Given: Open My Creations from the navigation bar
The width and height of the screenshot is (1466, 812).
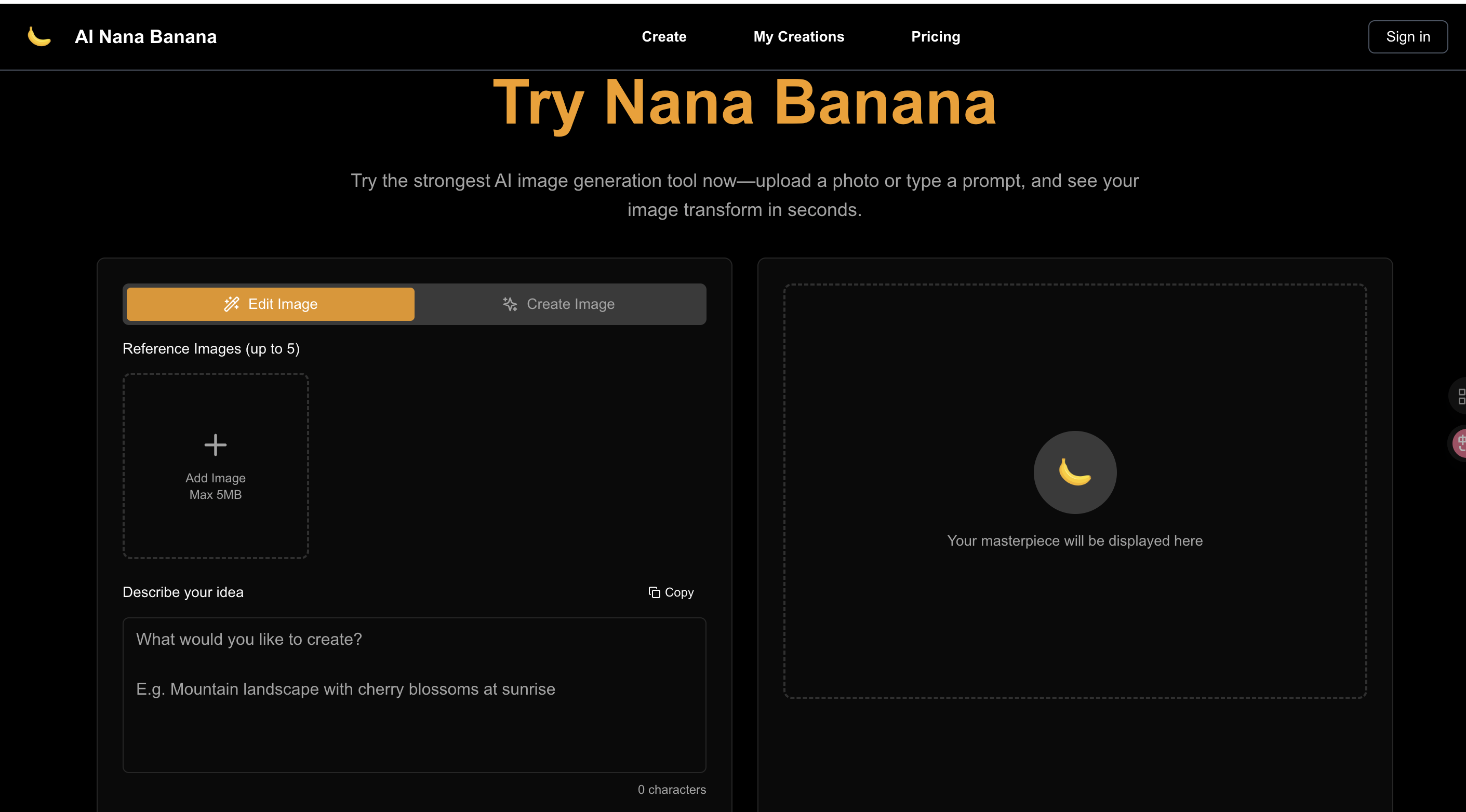Looking at the screenshot, I should click(798, 36).
